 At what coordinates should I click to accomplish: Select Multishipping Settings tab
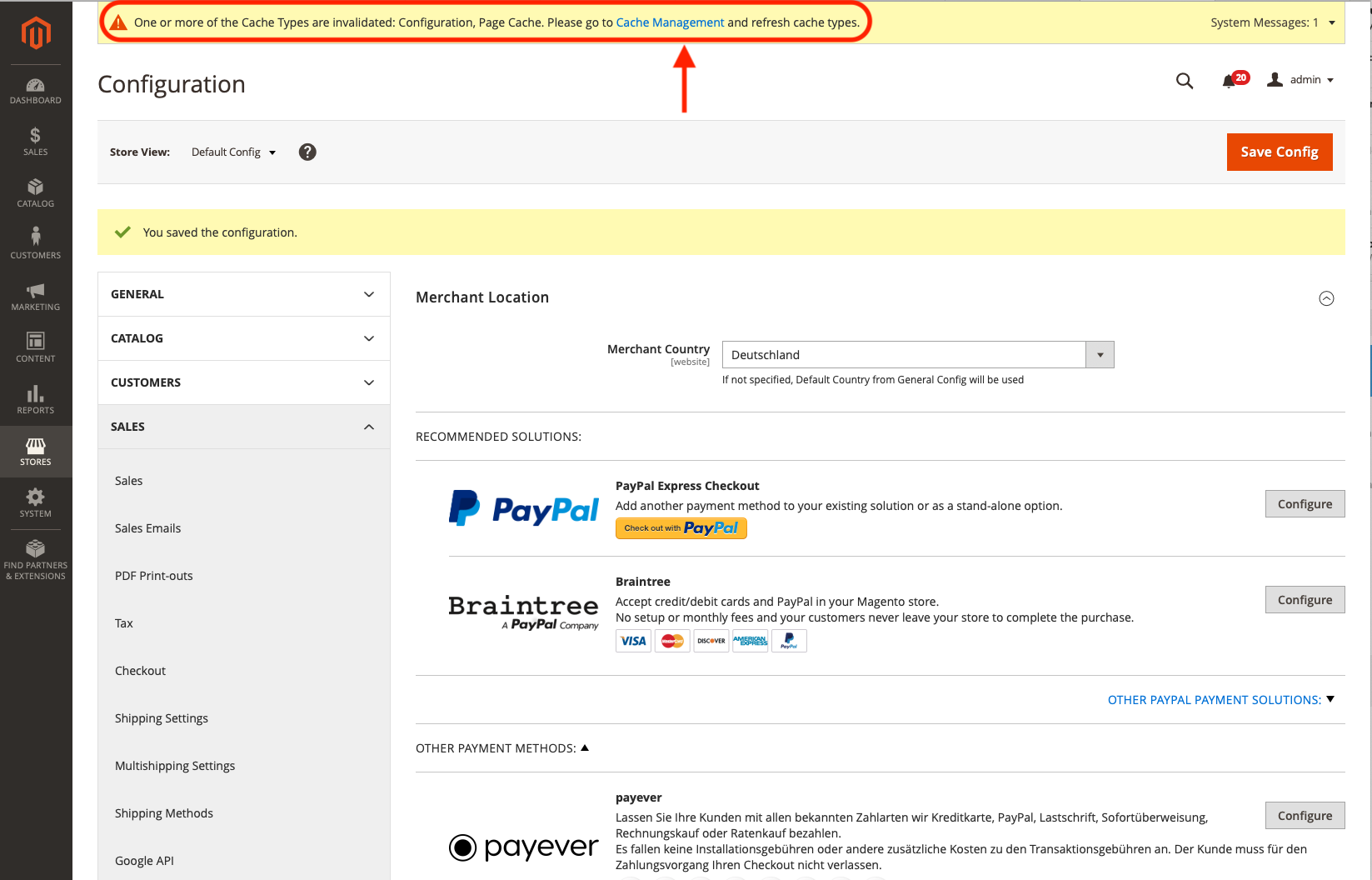pyautogui.click(x=175, y=766)
